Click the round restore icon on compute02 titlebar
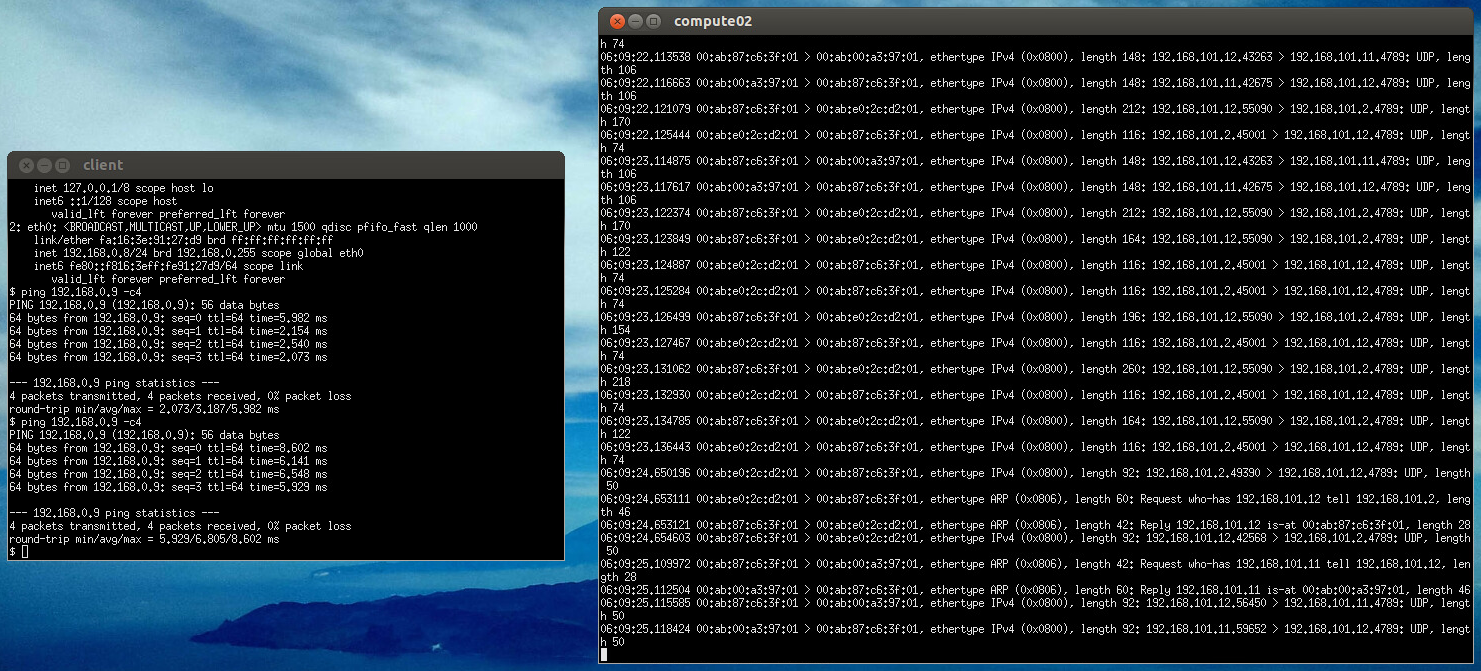 point(651,20)
